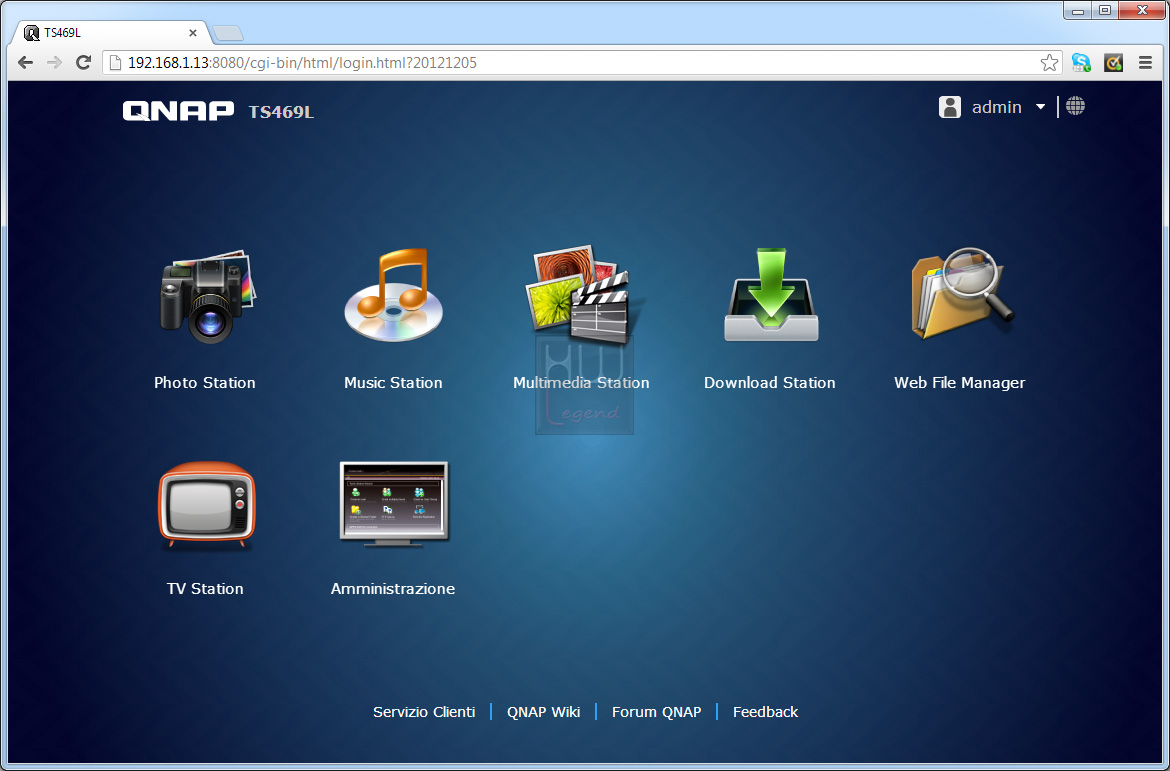Click the TV Station label
Viewport: 1170px width, 771px height.
coord(205,589)
